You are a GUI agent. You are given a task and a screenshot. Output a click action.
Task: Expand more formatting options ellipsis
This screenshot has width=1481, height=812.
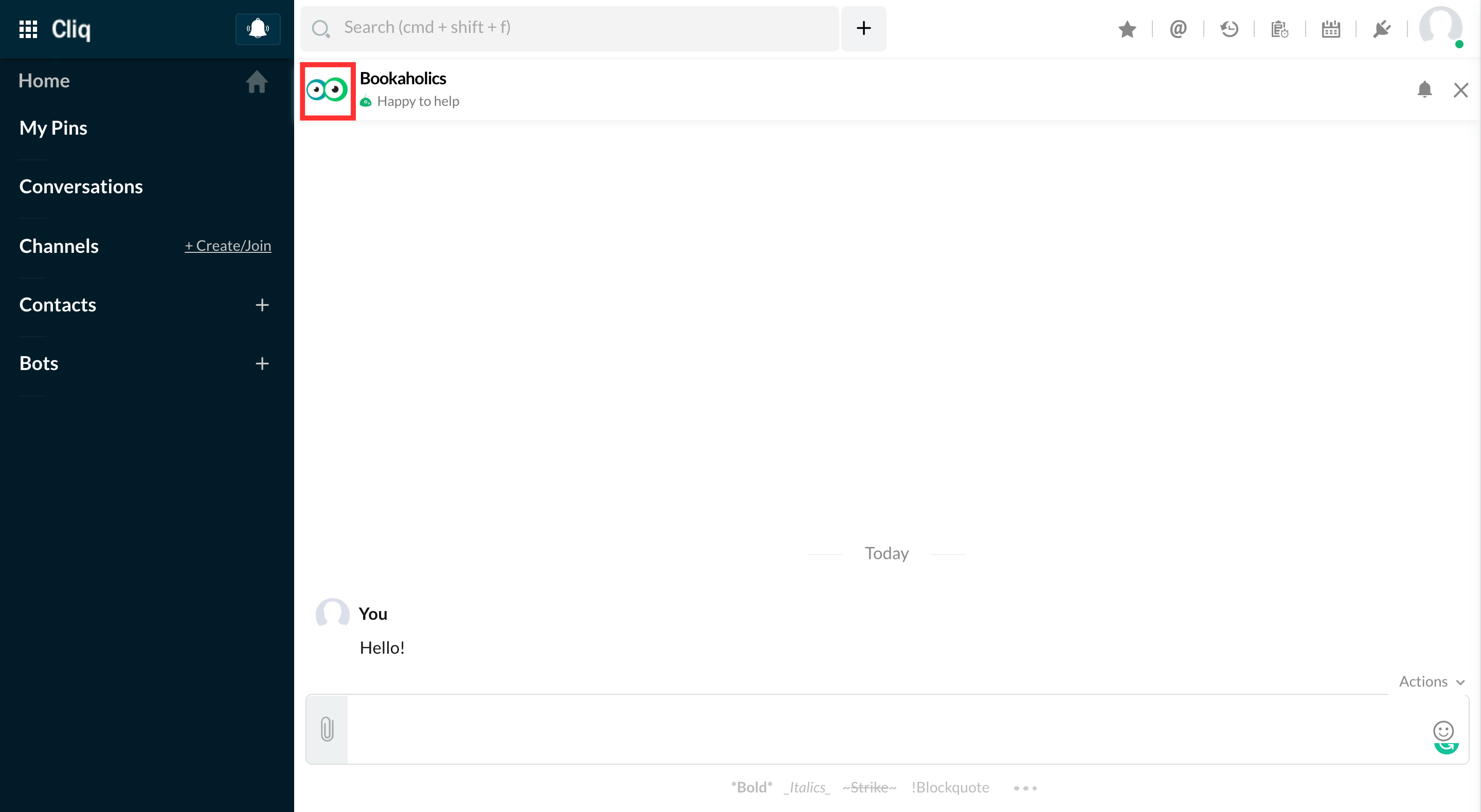[x=1025, y=788]
